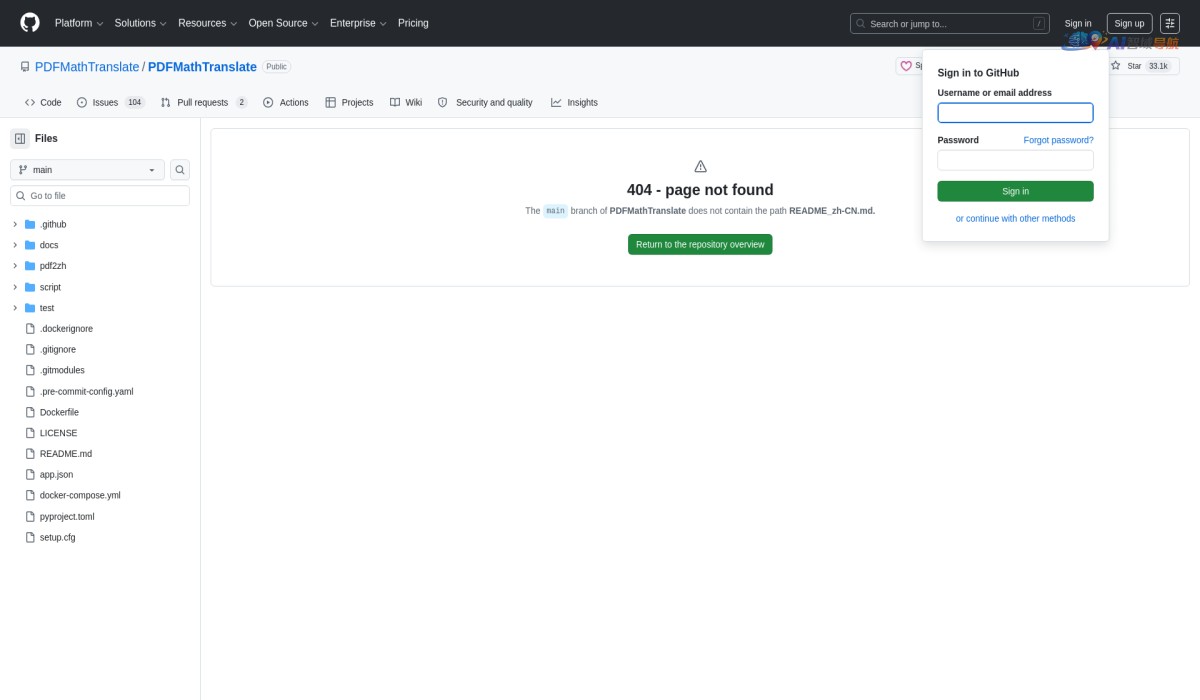Open the Dockerfile file
Image resolution: width=1200 pixels, height=700 pixels.
[x=59, y=412]
